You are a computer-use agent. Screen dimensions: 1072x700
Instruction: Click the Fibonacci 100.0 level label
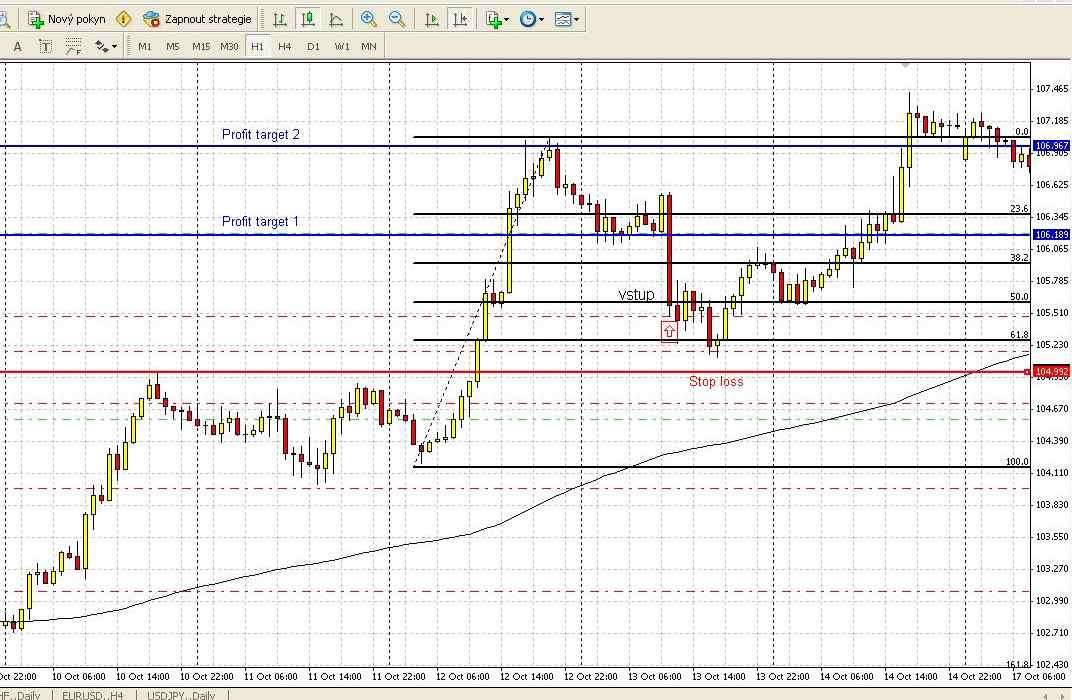click(1017, 461)
